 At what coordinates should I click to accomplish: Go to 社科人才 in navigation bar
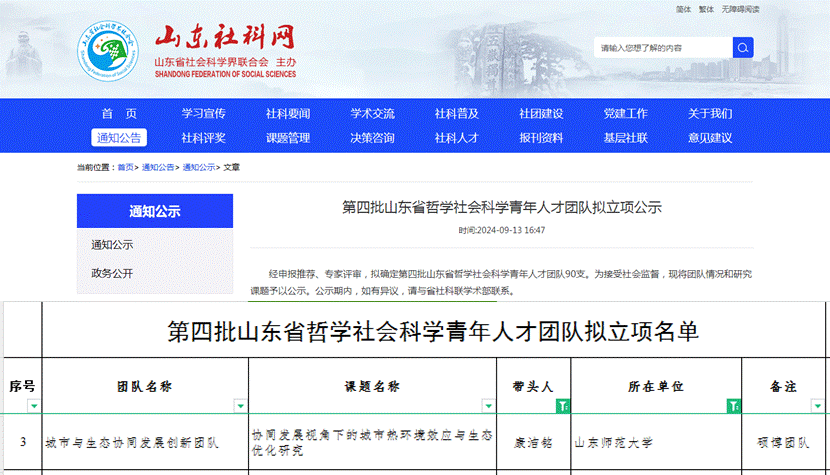[x=456, y=138]
